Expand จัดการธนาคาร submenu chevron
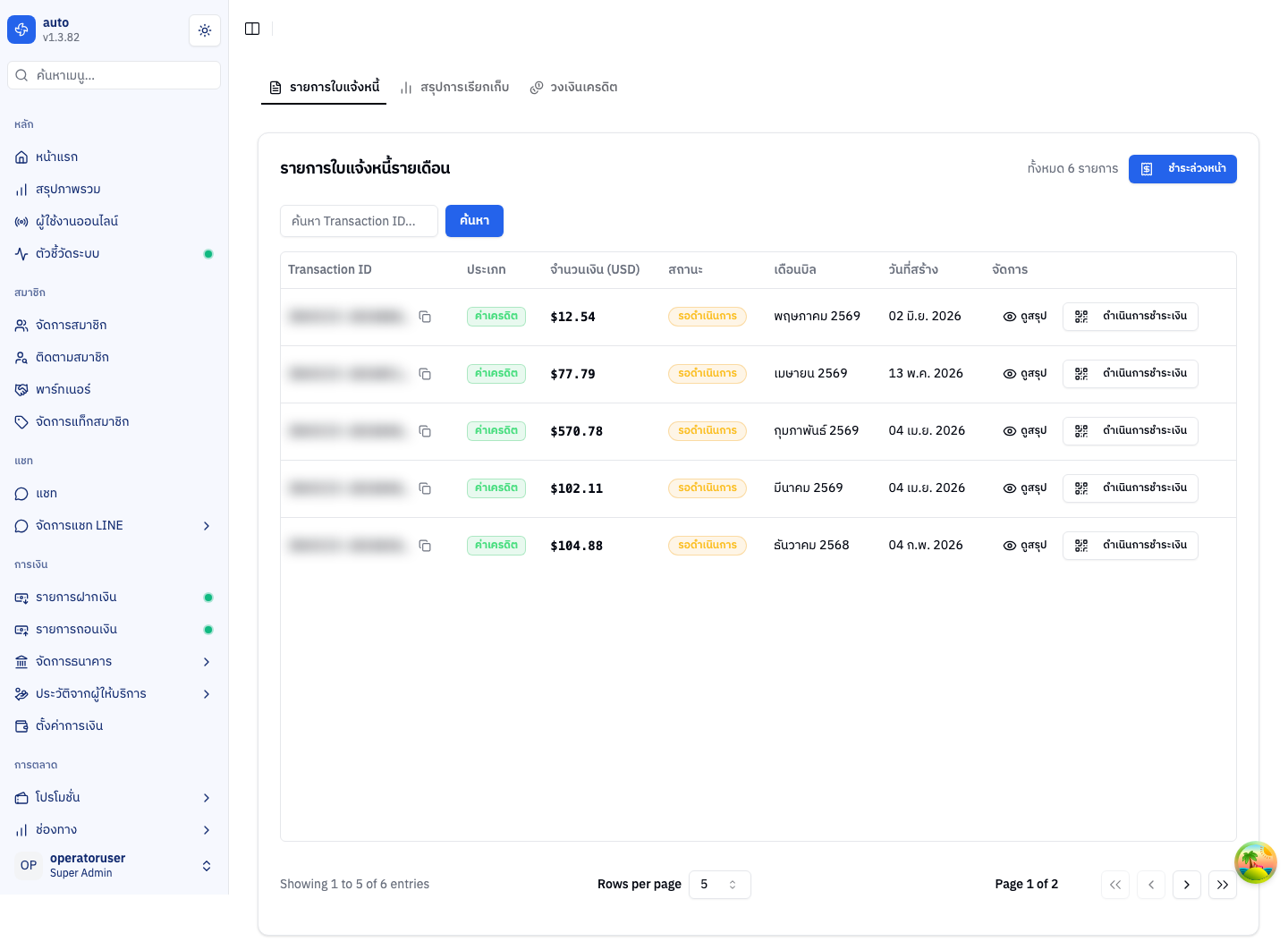Screen dimensions: 1288x950 coord(207,662)
